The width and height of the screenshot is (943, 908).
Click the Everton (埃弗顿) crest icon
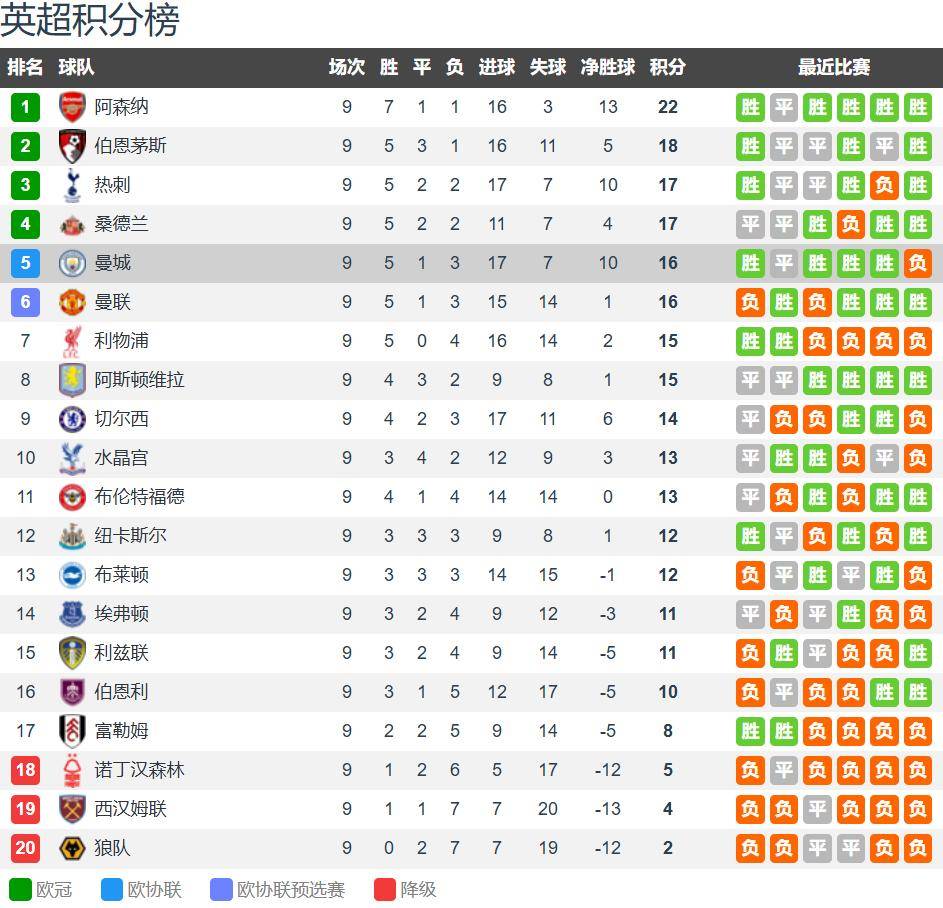(72, 614)
